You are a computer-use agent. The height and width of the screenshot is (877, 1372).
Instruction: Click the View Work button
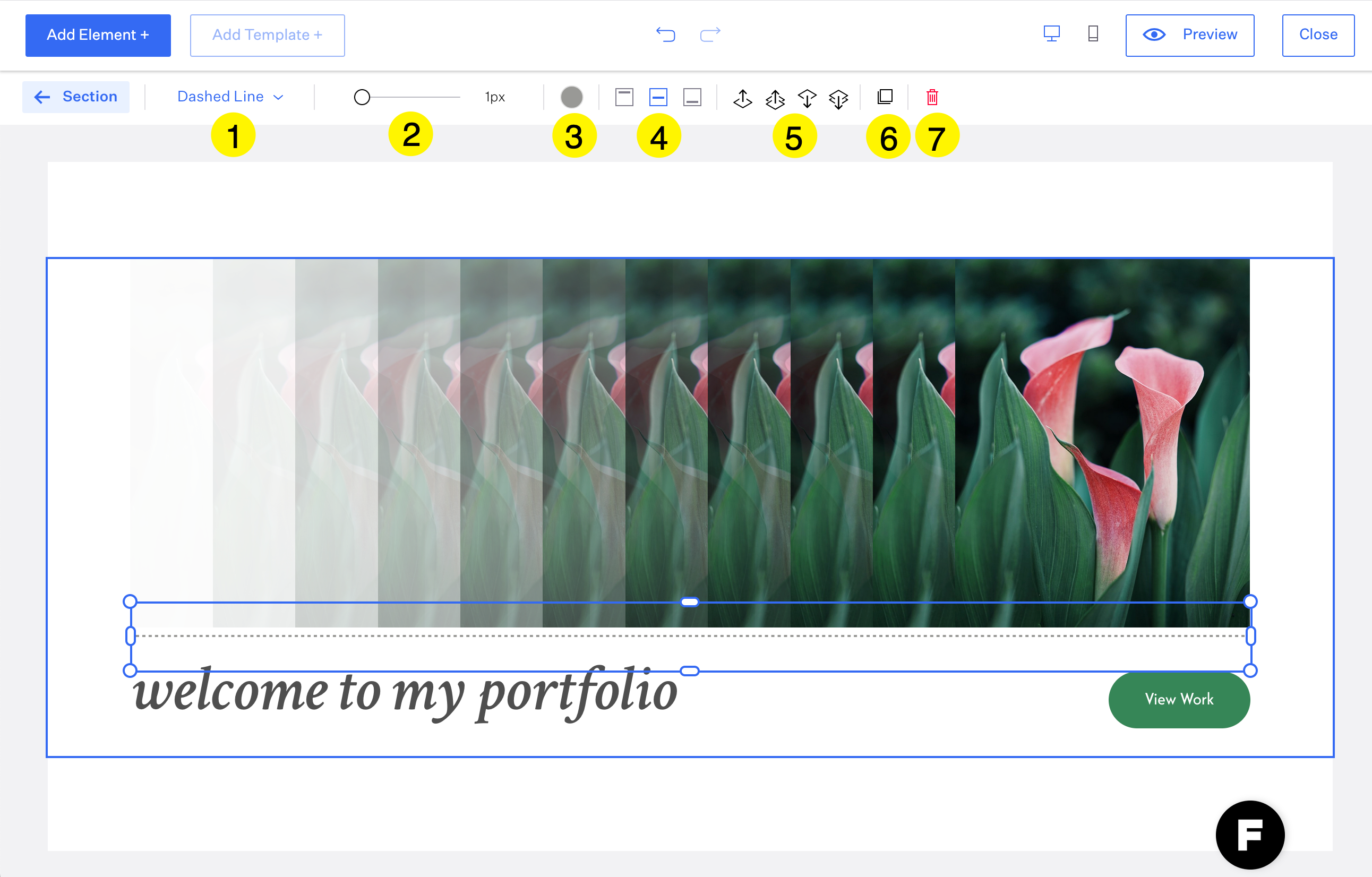click(1179, 699)
